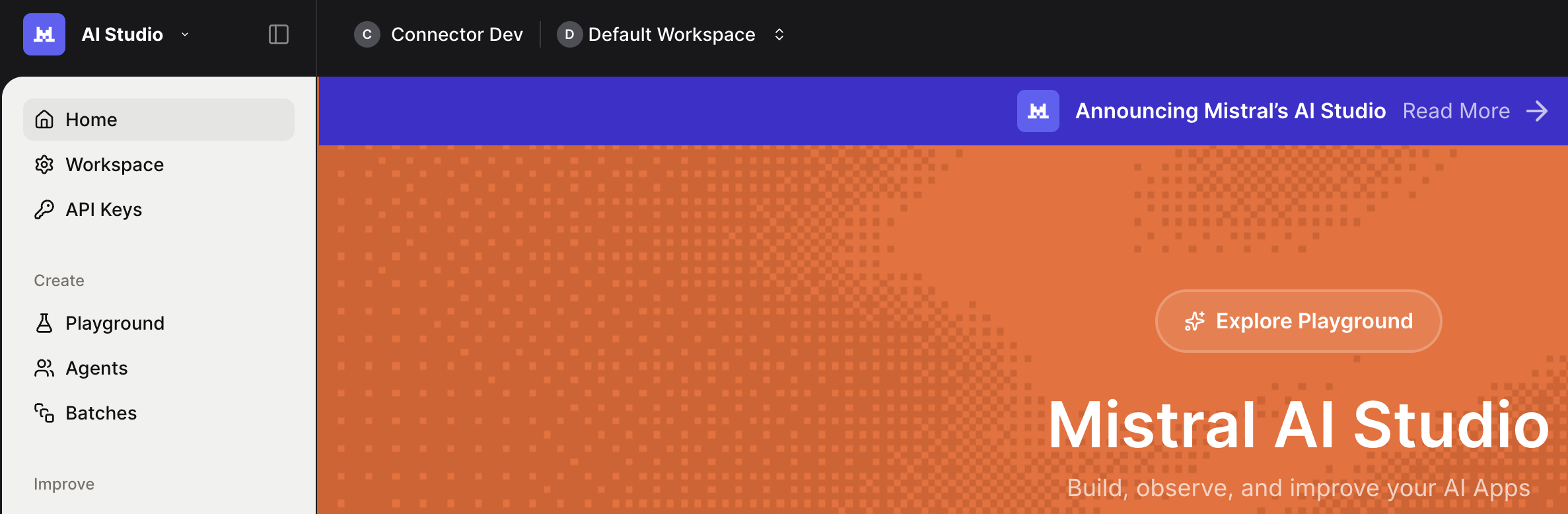Click the Default Workspace 'D' avatar
The width and height of the screenshot is (1568, 514).
point(569,34)
